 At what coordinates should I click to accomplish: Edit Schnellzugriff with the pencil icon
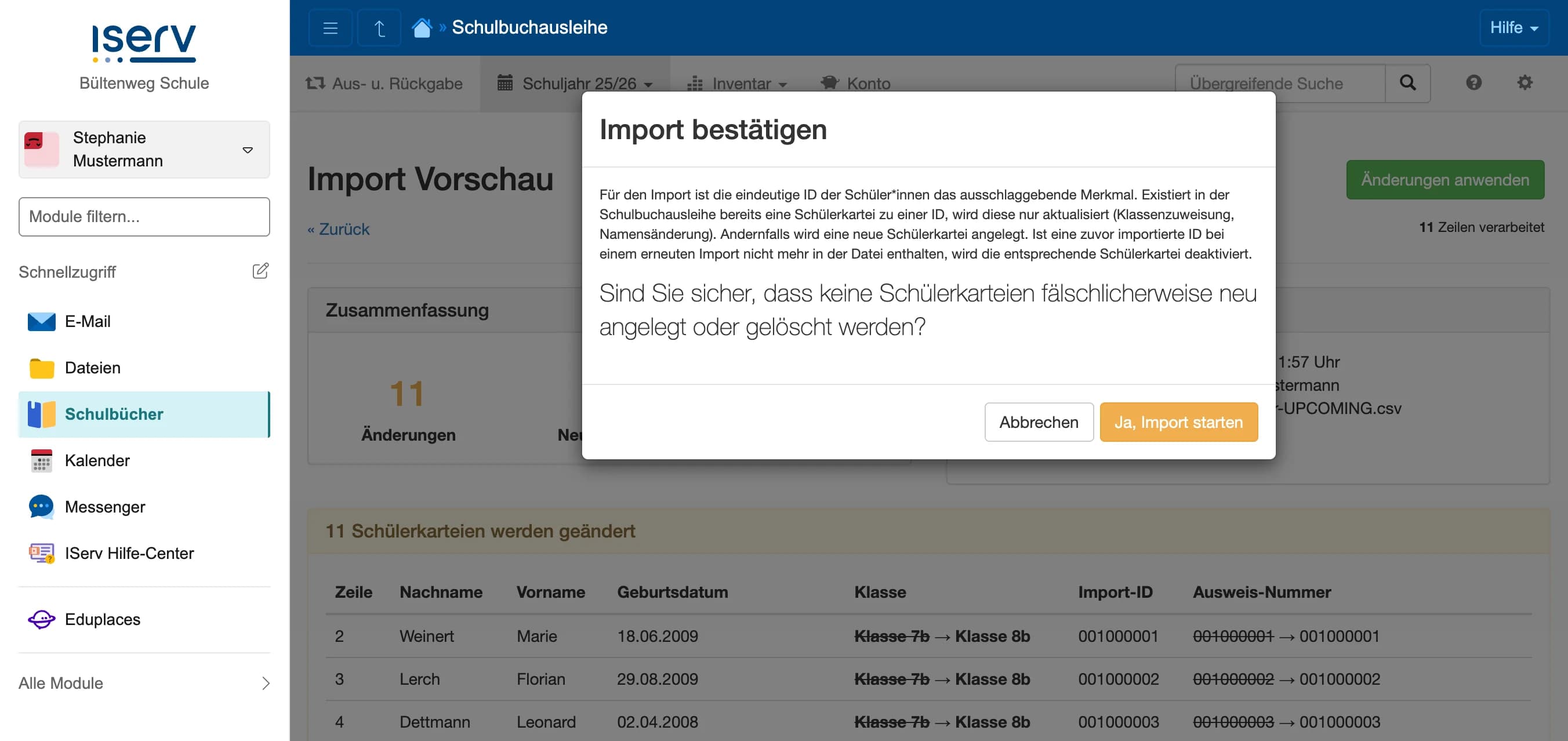tap(260, 271)
